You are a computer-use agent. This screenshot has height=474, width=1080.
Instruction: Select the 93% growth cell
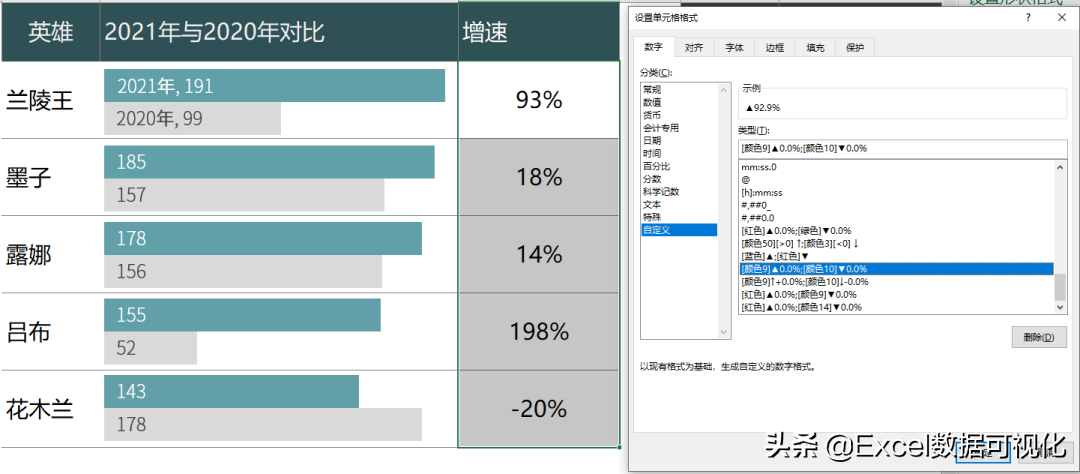[x=539, y=101]
